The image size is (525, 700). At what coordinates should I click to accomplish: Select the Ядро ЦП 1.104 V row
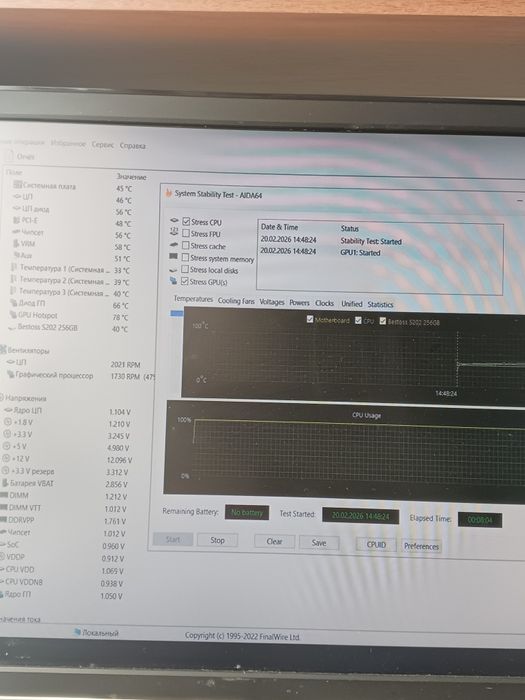[x=67, y=411]
